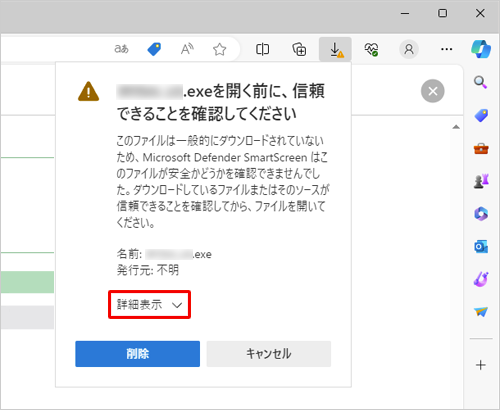Toggle the split screen icon
500x410 pixels.
pos(262,49)
